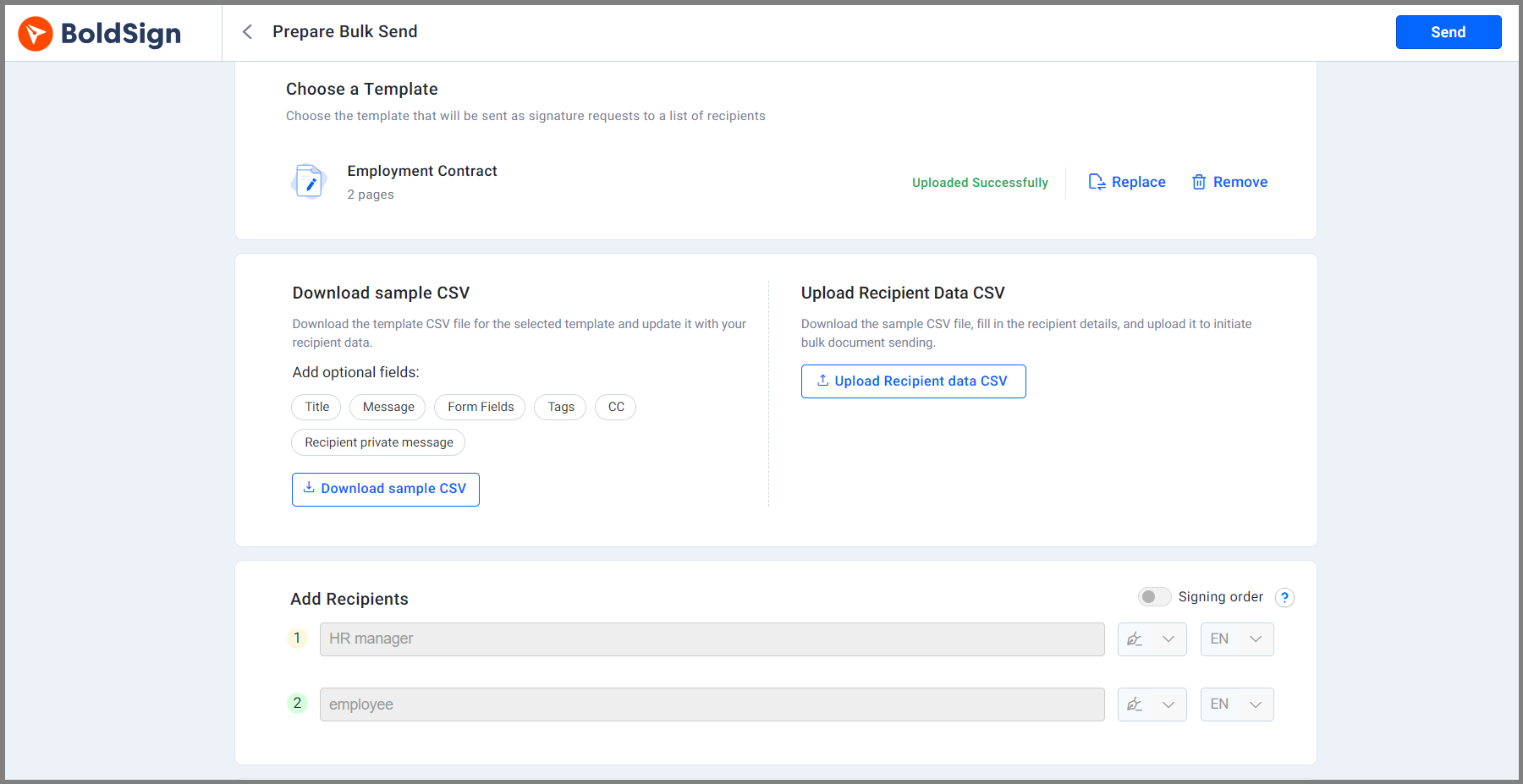Viewport: 1523px width, 784px height.
Task: Click the signature icon for HR manager
Action: (x=1135, y=639)
